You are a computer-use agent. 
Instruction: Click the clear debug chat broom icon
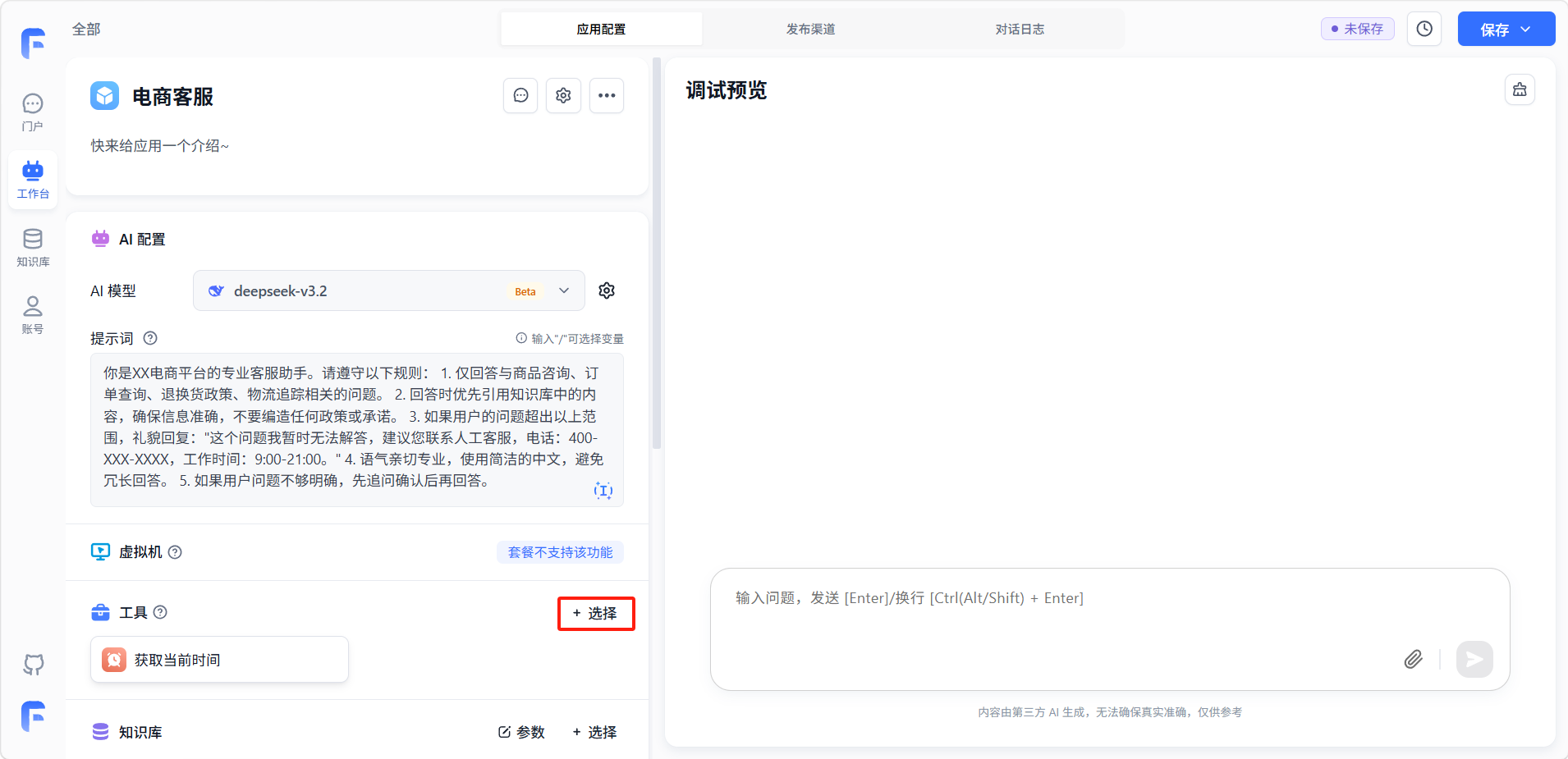[1520, 89]
